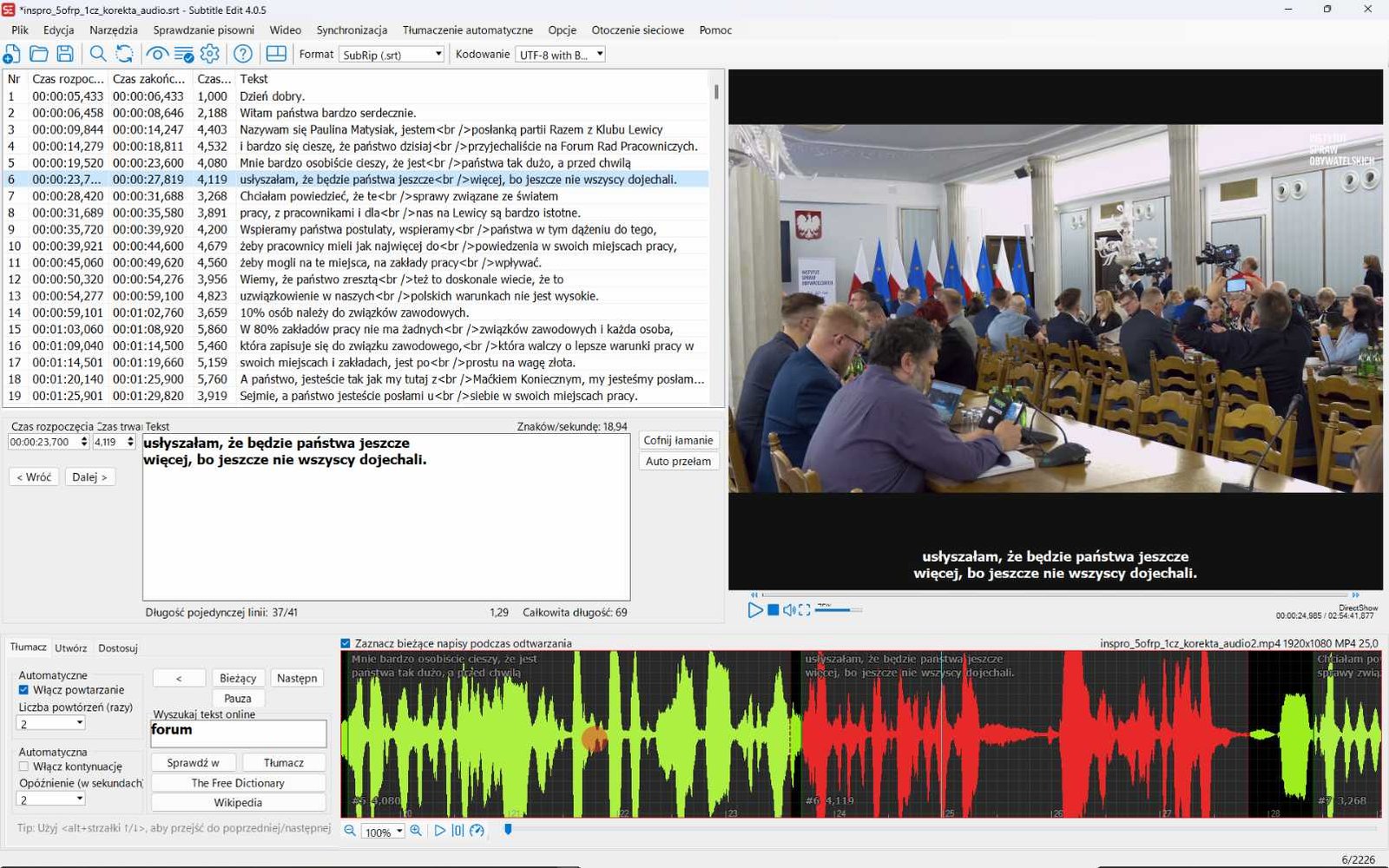Click the center waveform brackets icon
The height and width of the screenshot is (868, 1389).
[458, 831]
